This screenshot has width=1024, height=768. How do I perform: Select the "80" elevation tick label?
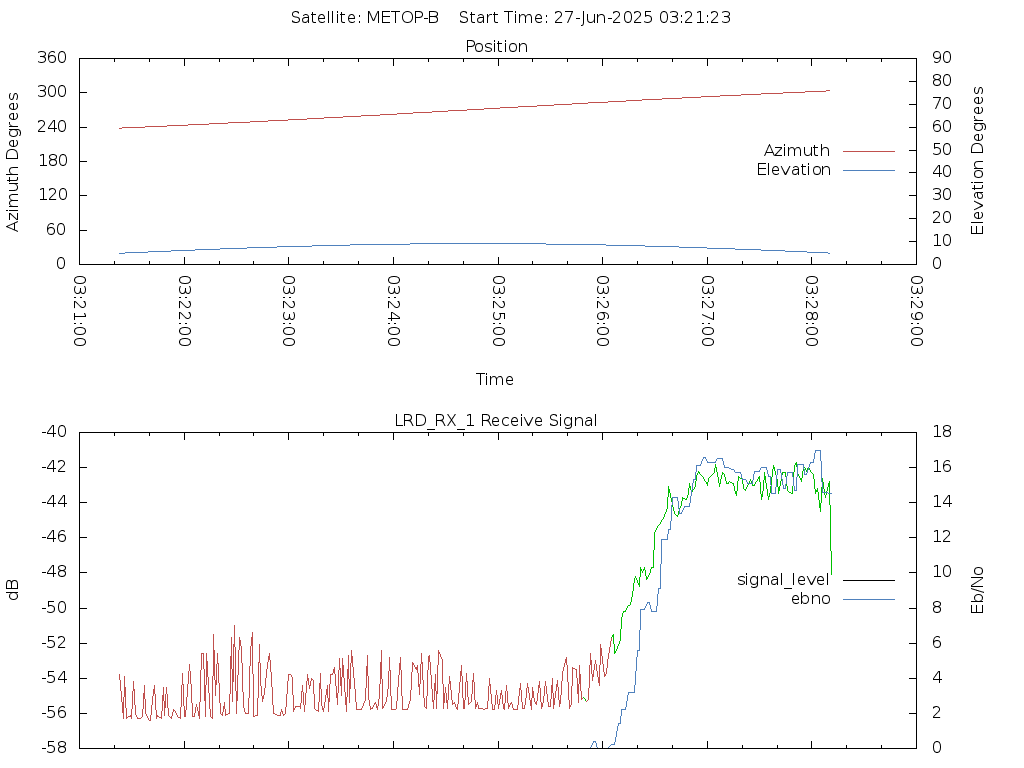pyautogui.click(x=942, y=81)
